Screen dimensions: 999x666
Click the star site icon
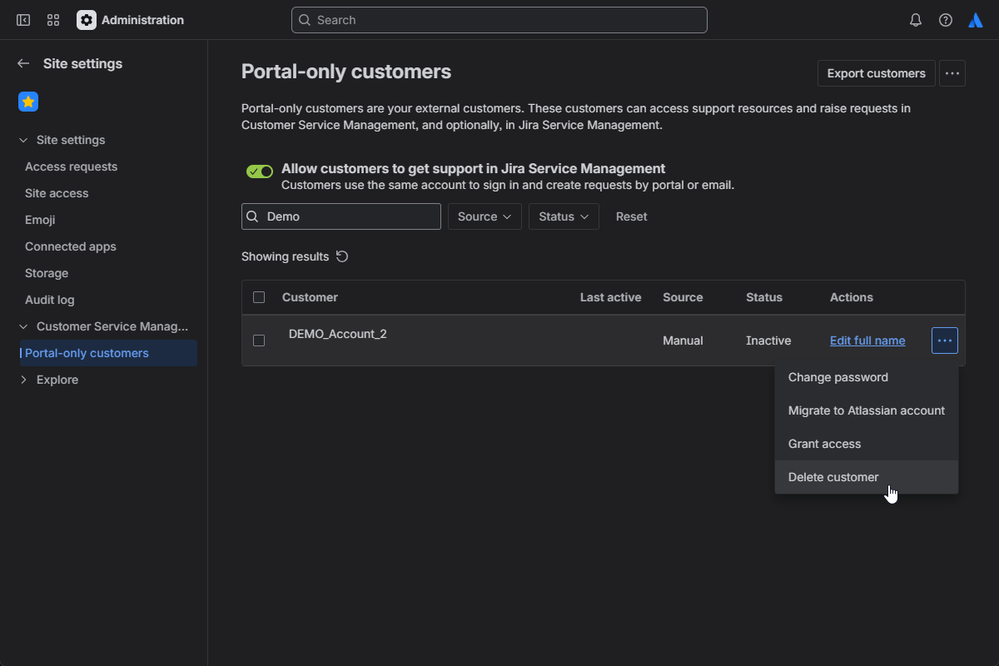pyautogui.click(x=28, y=102)
